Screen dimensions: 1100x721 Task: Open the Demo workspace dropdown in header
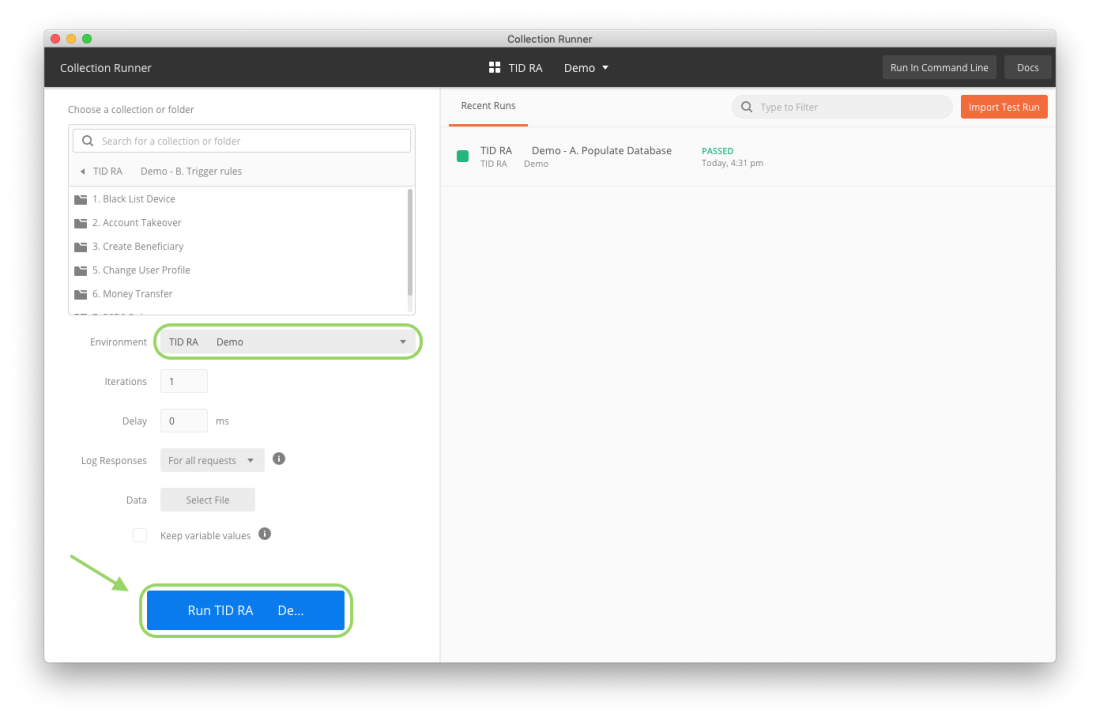point(586,67)
